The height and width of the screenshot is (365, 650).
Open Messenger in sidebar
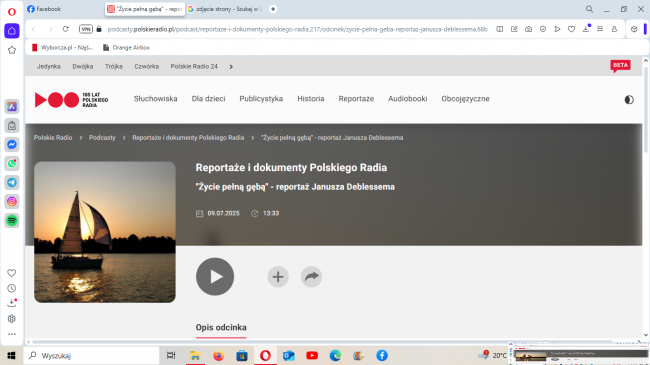coord(12,144)
